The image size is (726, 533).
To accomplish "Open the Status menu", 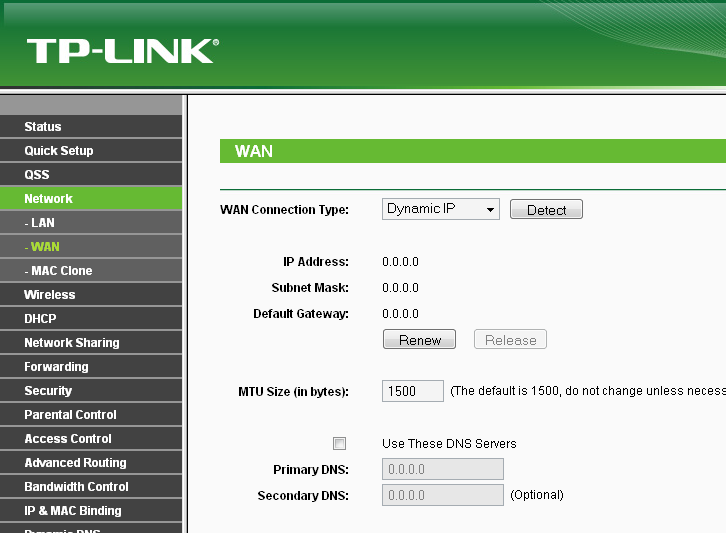I will [91, 126].
